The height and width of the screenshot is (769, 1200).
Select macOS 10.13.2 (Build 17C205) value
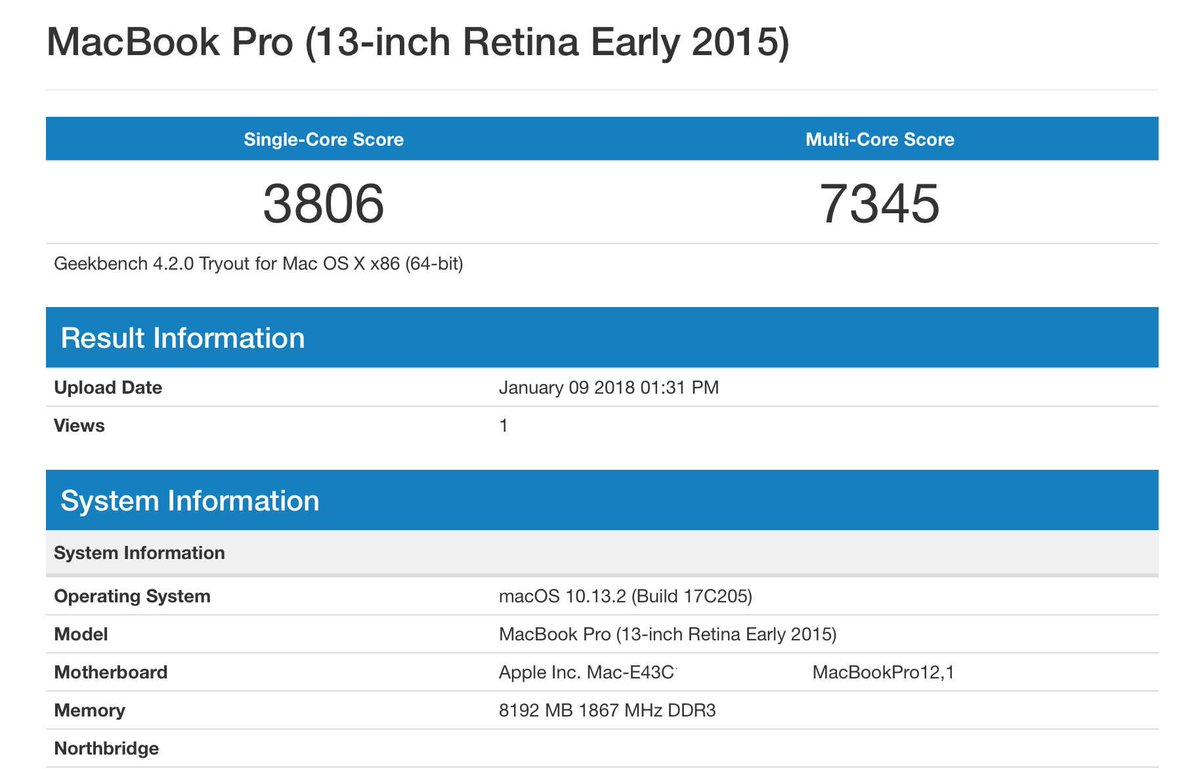tap(625, 596)
